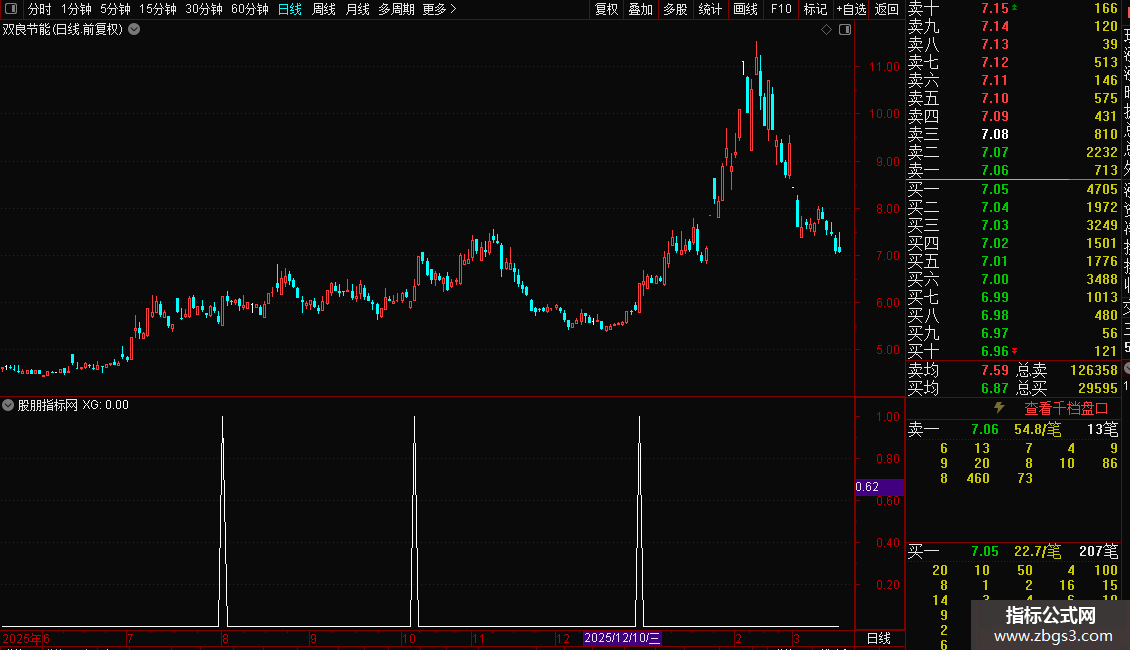The image size is (1130, 650).
Task: Toggle the left sidebar panel icon
Action: click(11, 9)
